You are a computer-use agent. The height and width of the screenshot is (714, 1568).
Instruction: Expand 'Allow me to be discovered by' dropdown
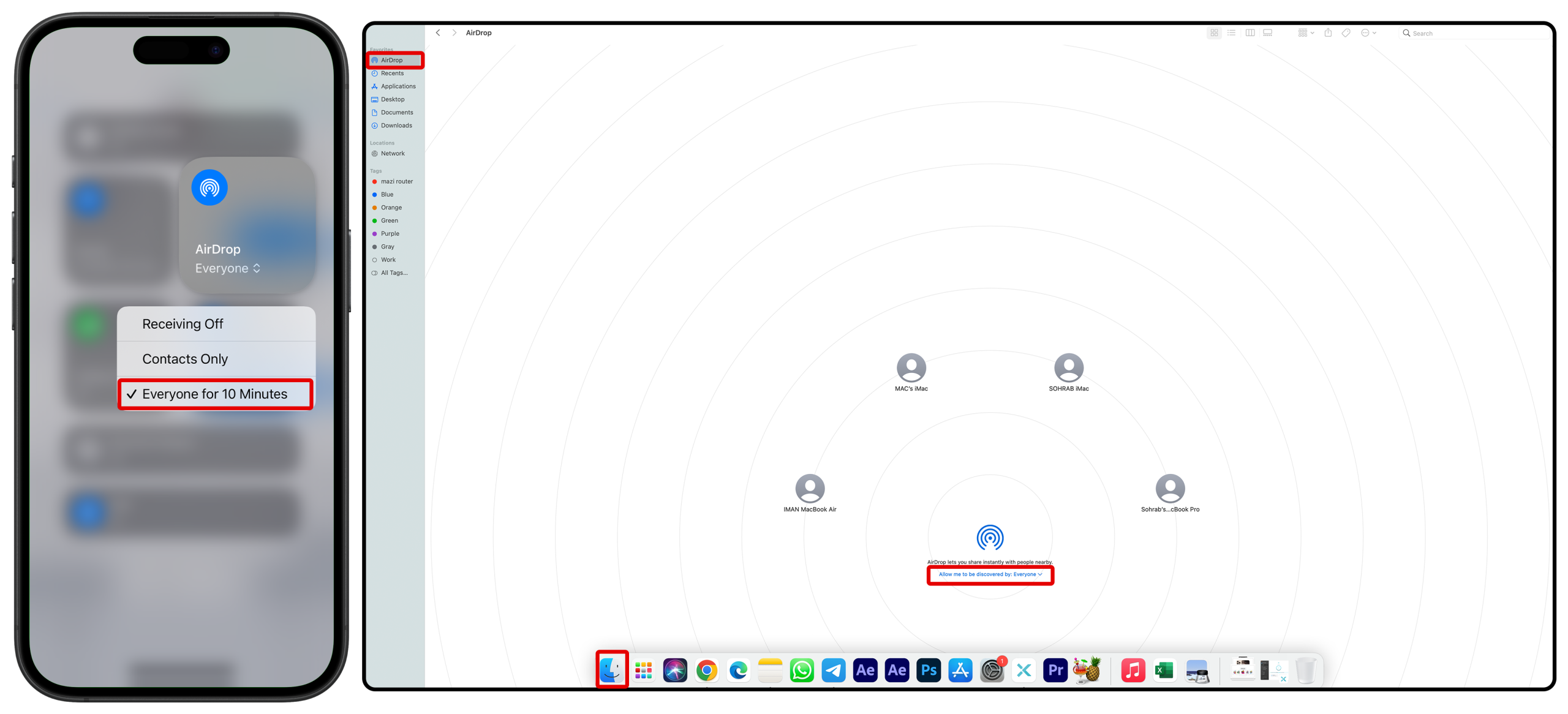(x=990, y=574)
